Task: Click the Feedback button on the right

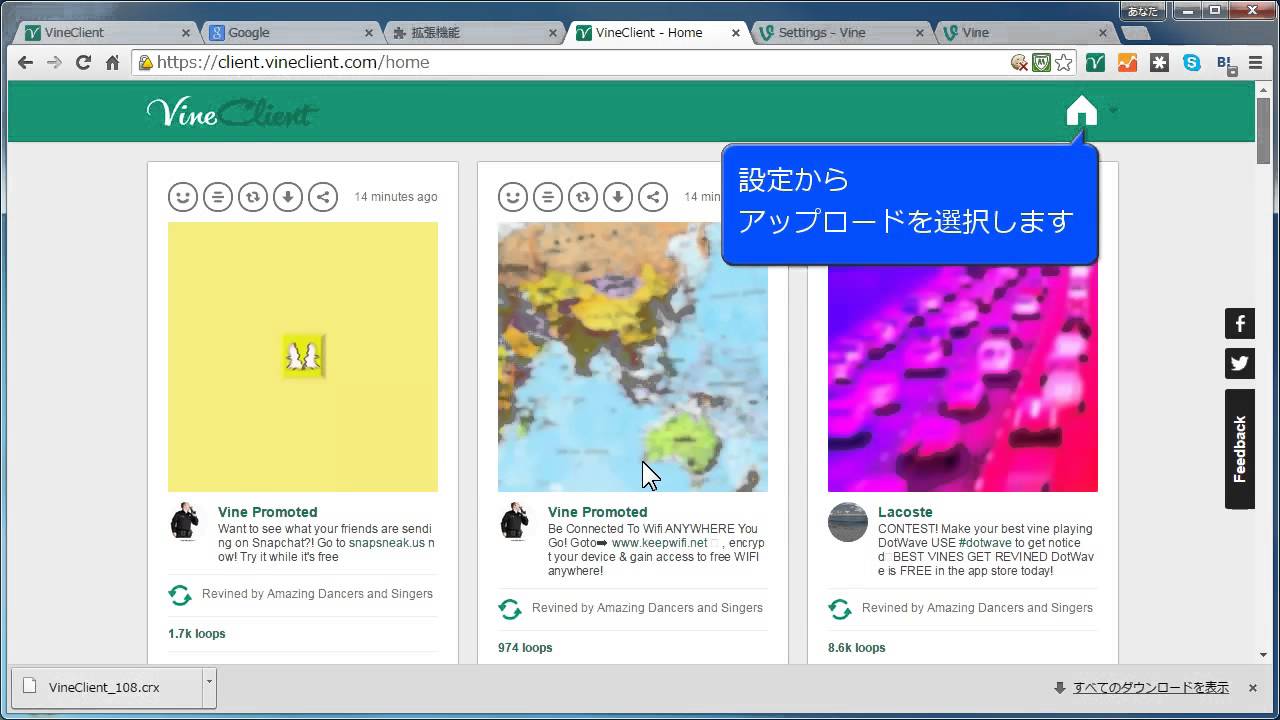Action: (x=1240, y=449)
